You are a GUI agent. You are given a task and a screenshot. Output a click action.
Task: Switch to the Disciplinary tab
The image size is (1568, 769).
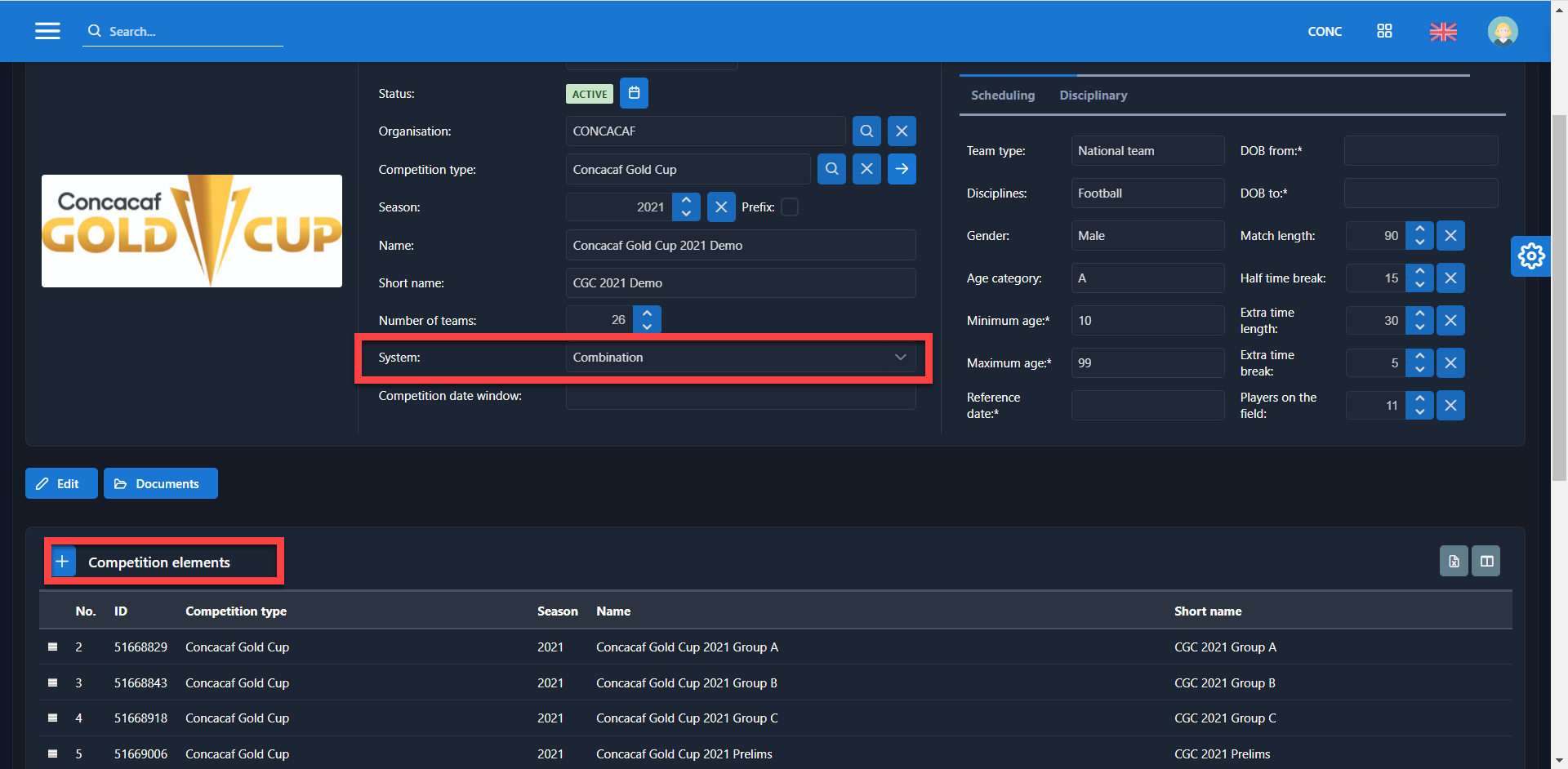pos(1093,96)
